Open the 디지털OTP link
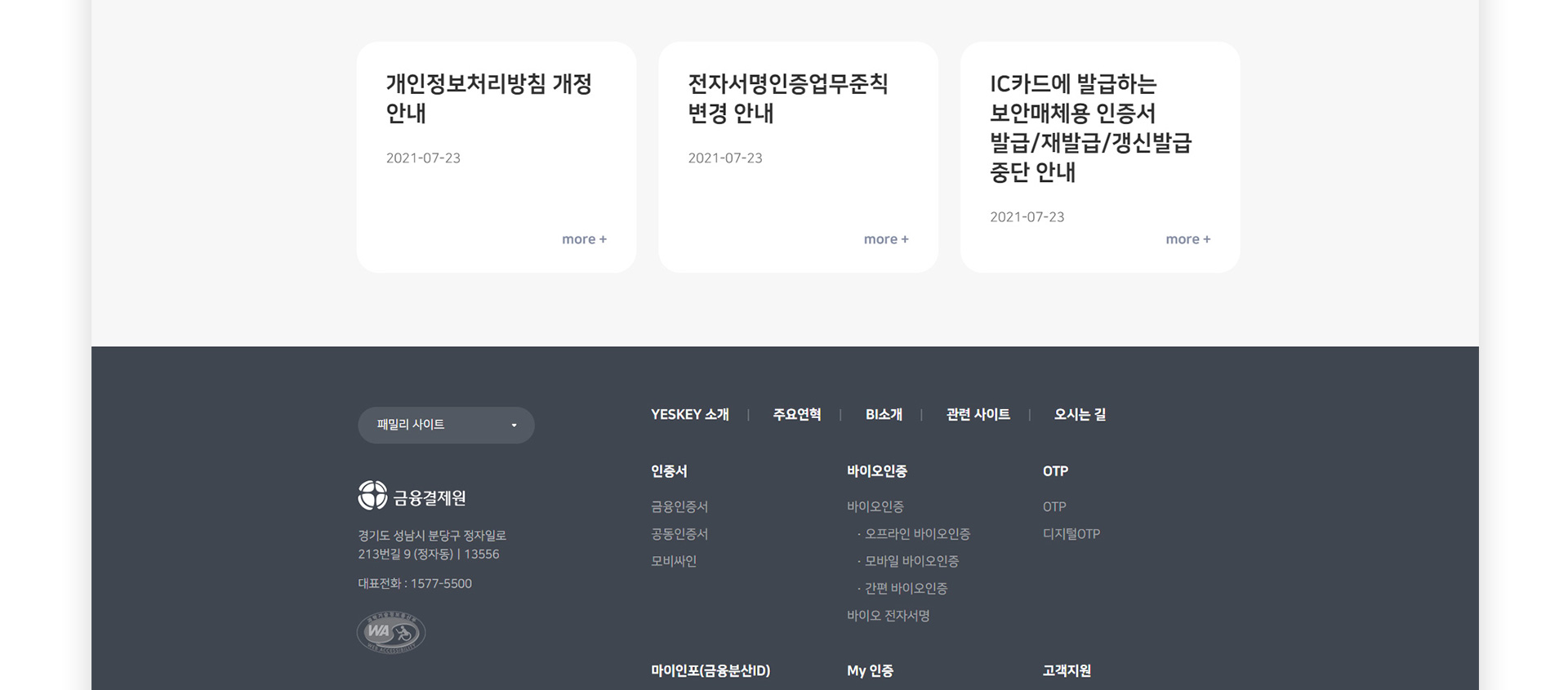This screenshot has width=1568, height=690. (1071, 534)
